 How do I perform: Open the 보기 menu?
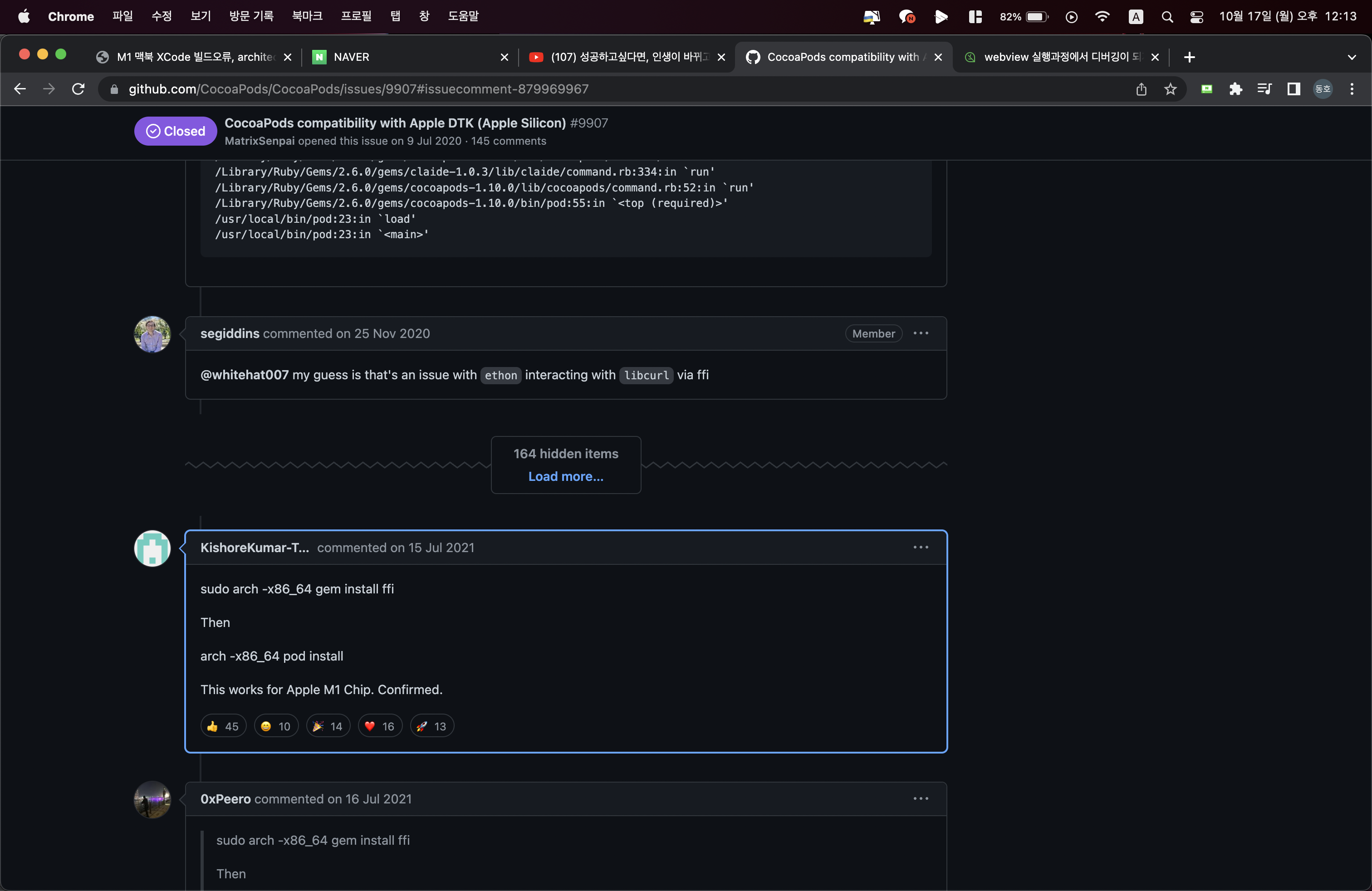(x=201, y=16)
